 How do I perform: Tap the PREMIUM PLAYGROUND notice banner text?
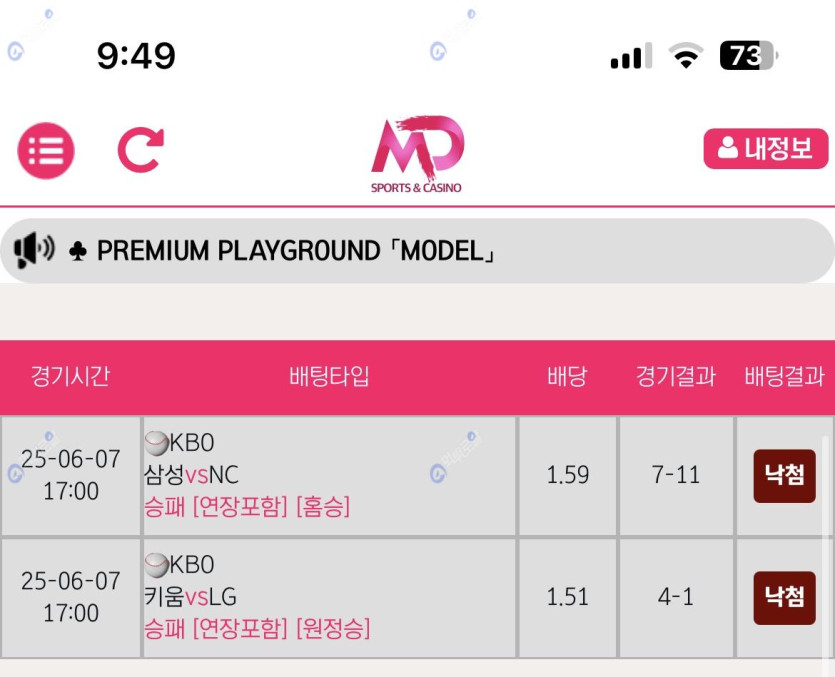coord(296,250)
